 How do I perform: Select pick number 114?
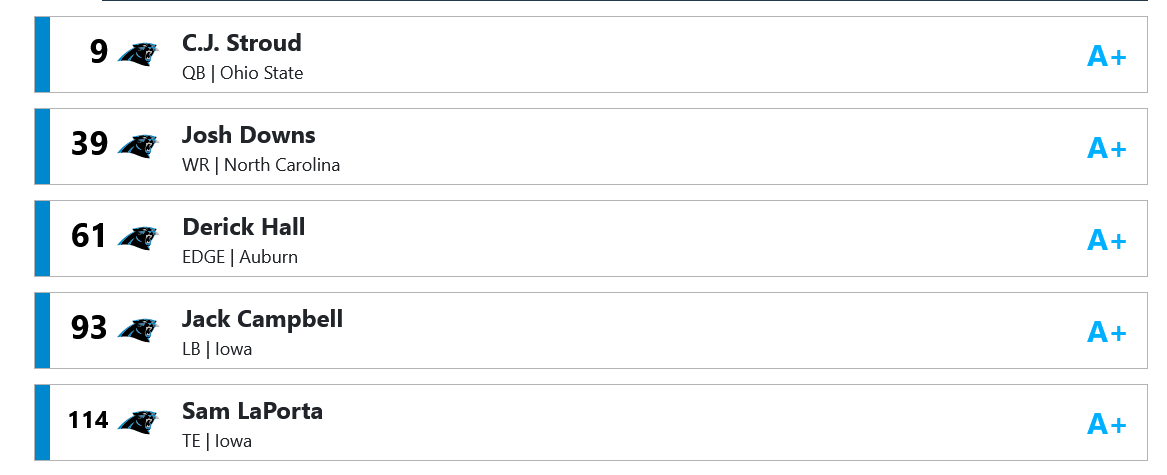tap(89, 421)
